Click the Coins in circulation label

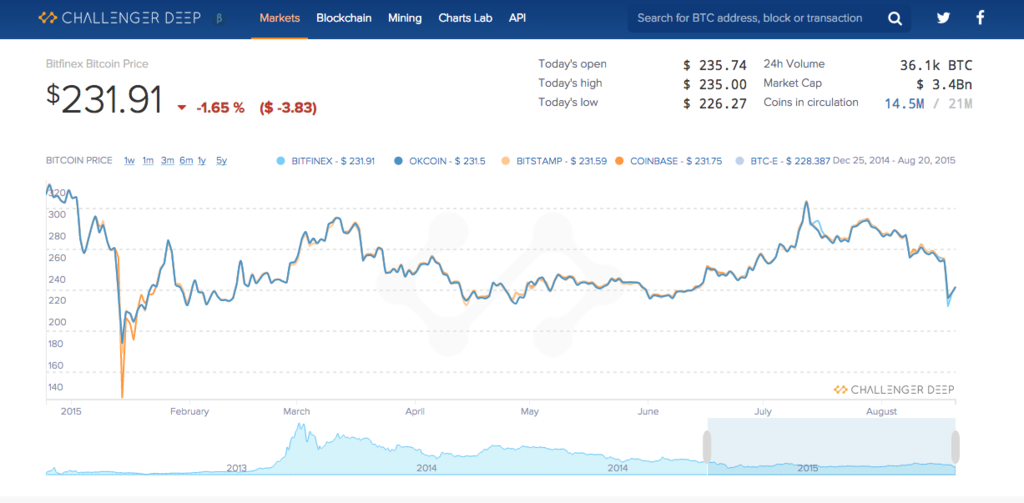811,103
